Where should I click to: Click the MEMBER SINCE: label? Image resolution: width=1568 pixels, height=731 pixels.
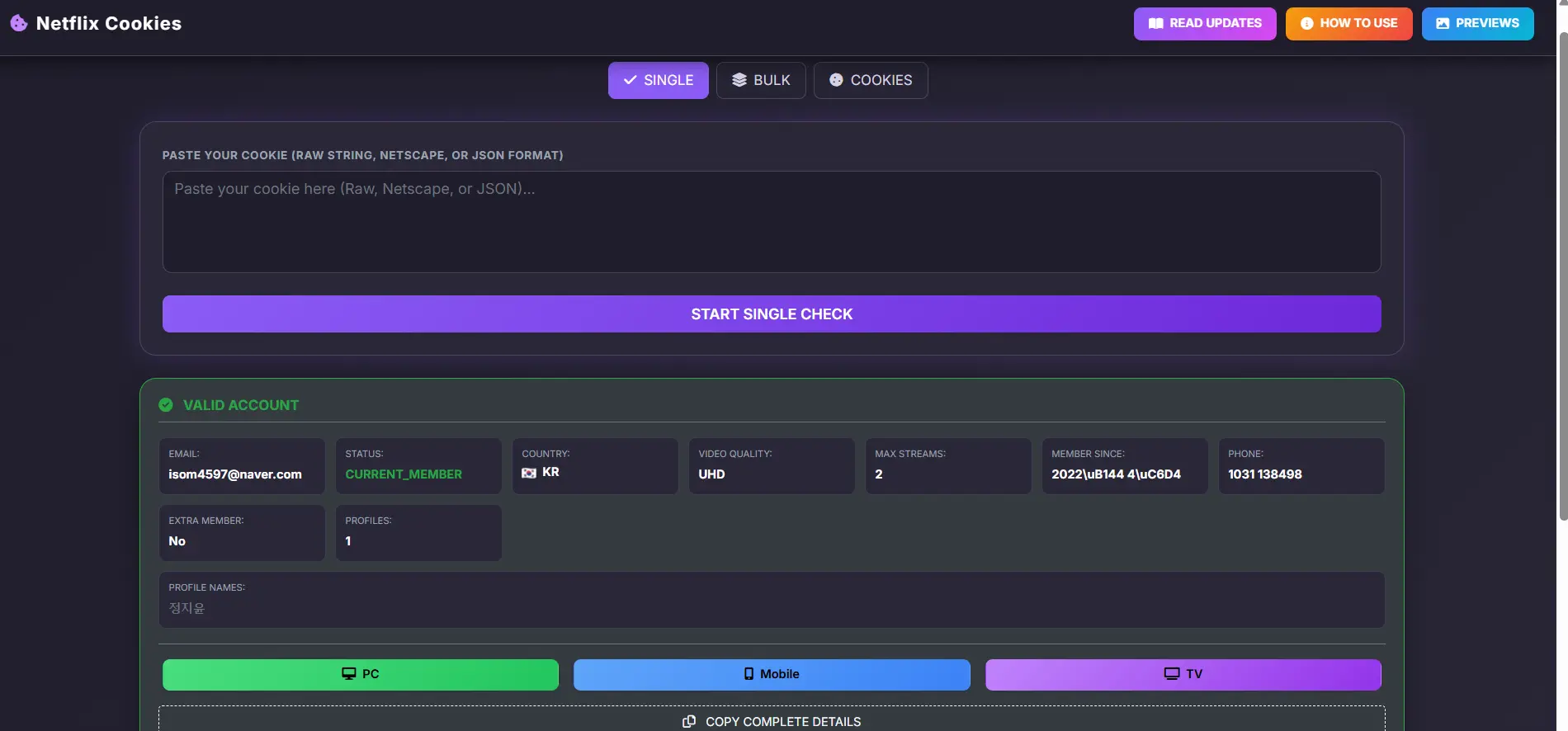(1088, 454)
